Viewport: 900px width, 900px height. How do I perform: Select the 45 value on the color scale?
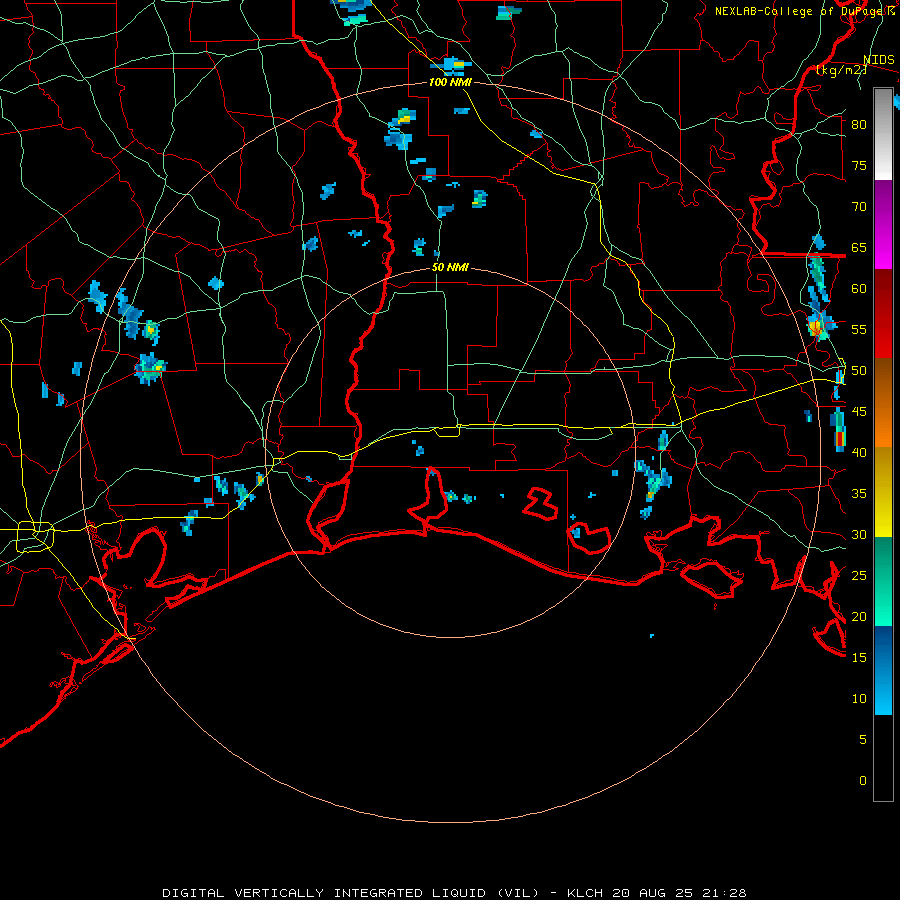coord(859,412)
